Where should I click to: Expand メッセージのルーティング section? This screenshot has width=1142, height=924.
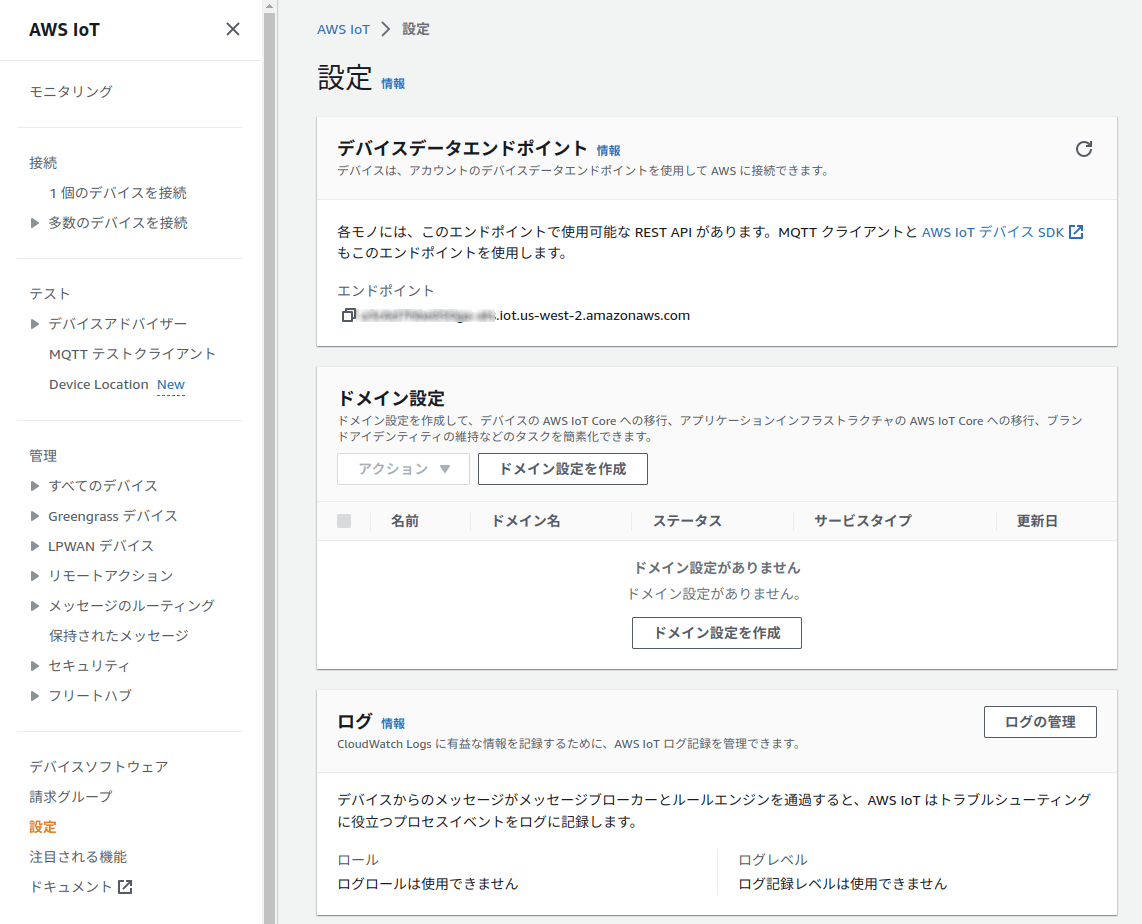pos(34,606)
